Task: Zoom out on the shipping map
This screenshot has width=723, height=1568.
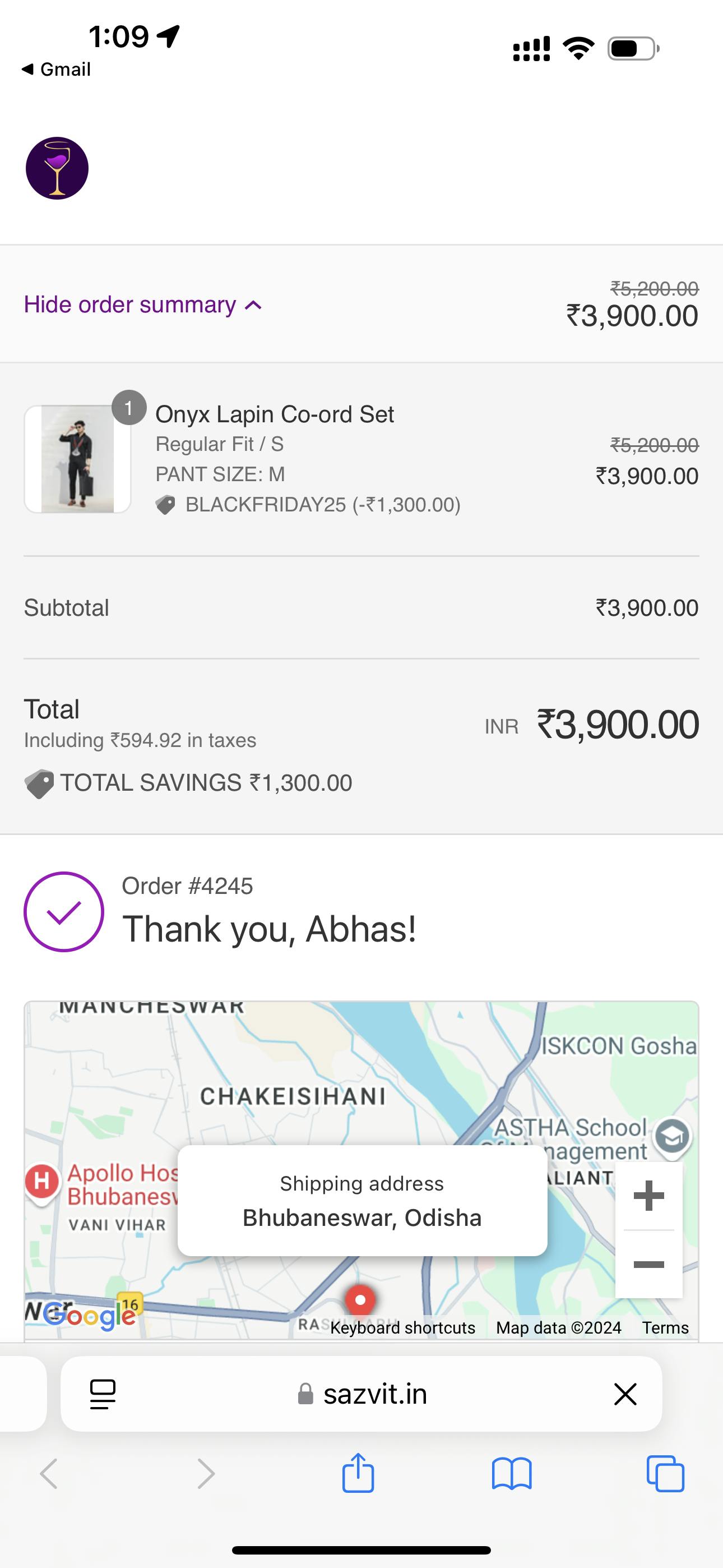Action: click(649, 1265)
